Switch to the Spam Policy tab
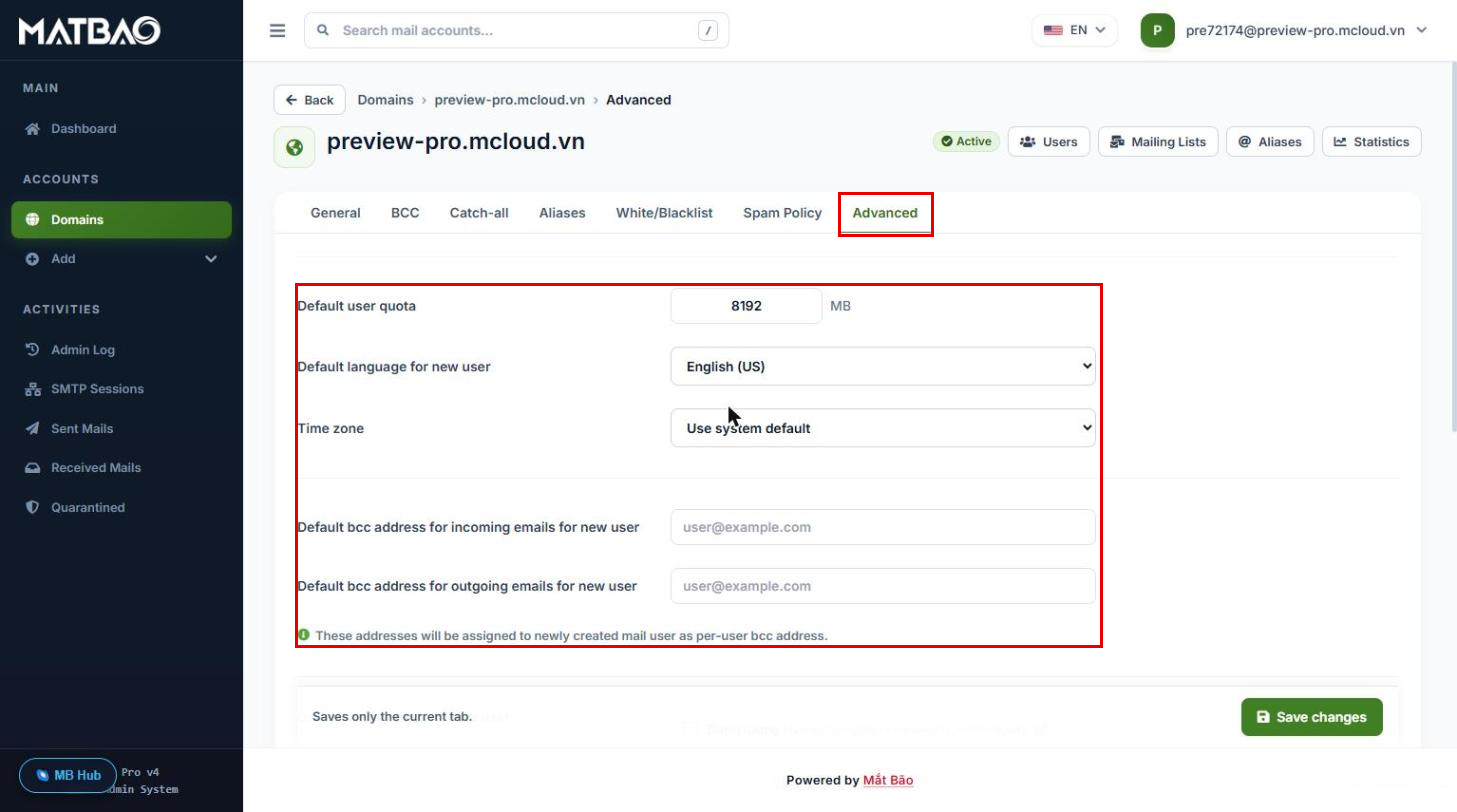 click(782, 213)
